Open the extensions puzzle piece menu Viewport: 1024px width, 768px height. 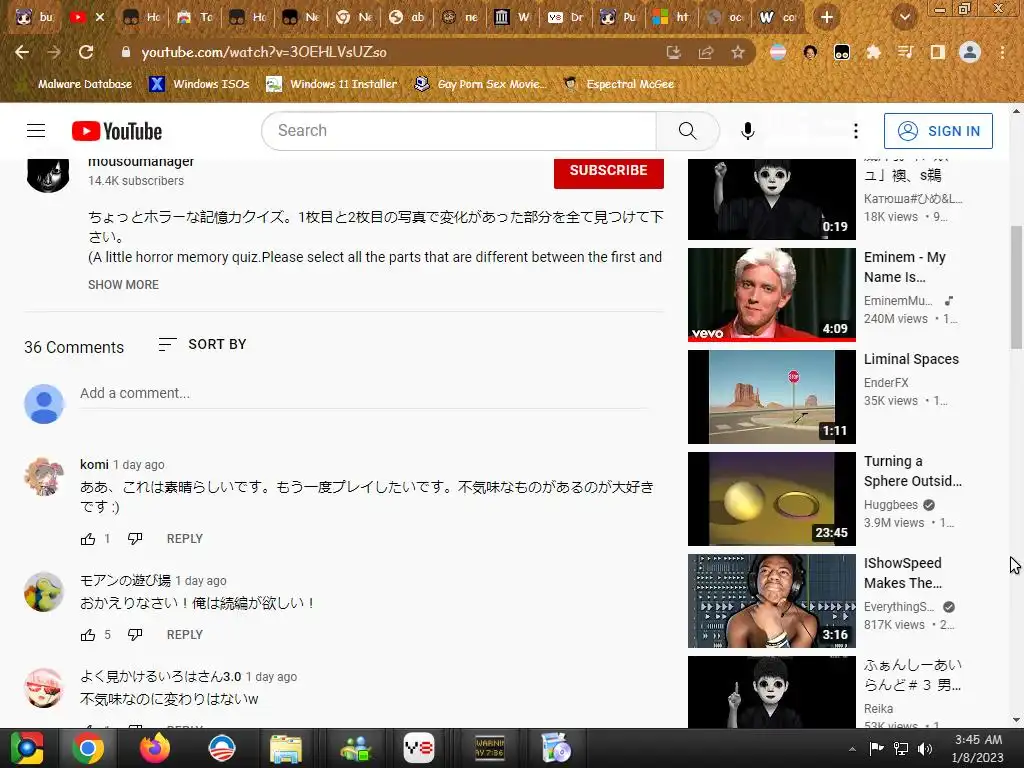(873, 52)
